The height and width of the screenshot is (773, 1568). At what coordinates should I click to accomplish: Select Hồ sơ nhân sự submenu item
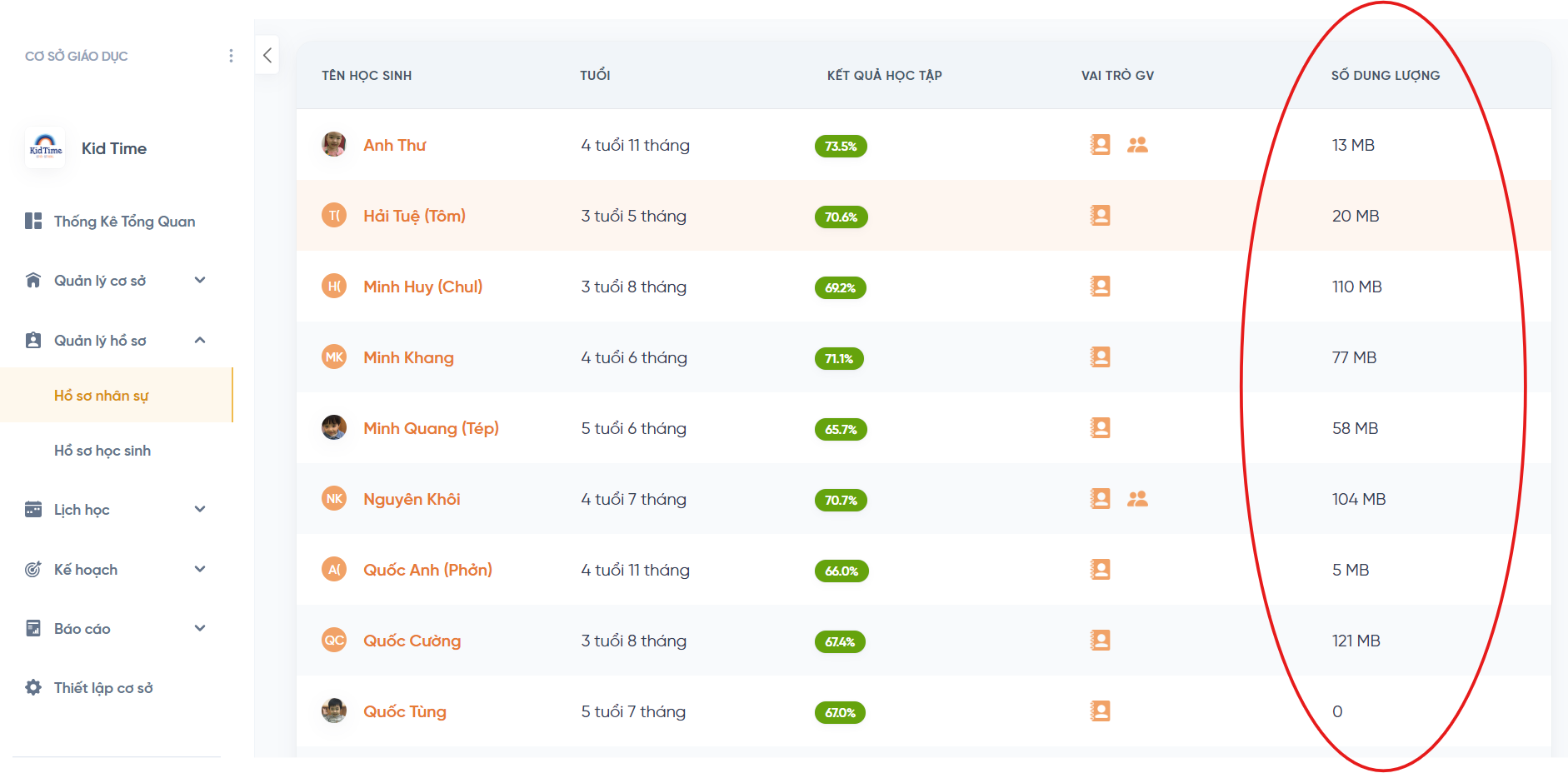102,396
